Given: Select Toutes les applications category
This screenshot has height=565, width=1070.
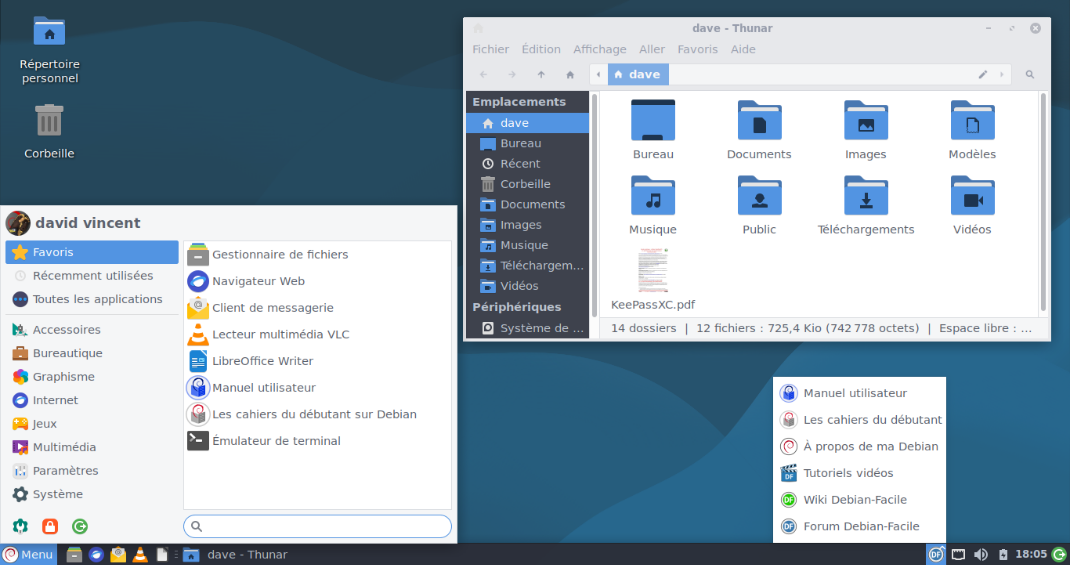Looking at the screenshot, I should 92,299.
